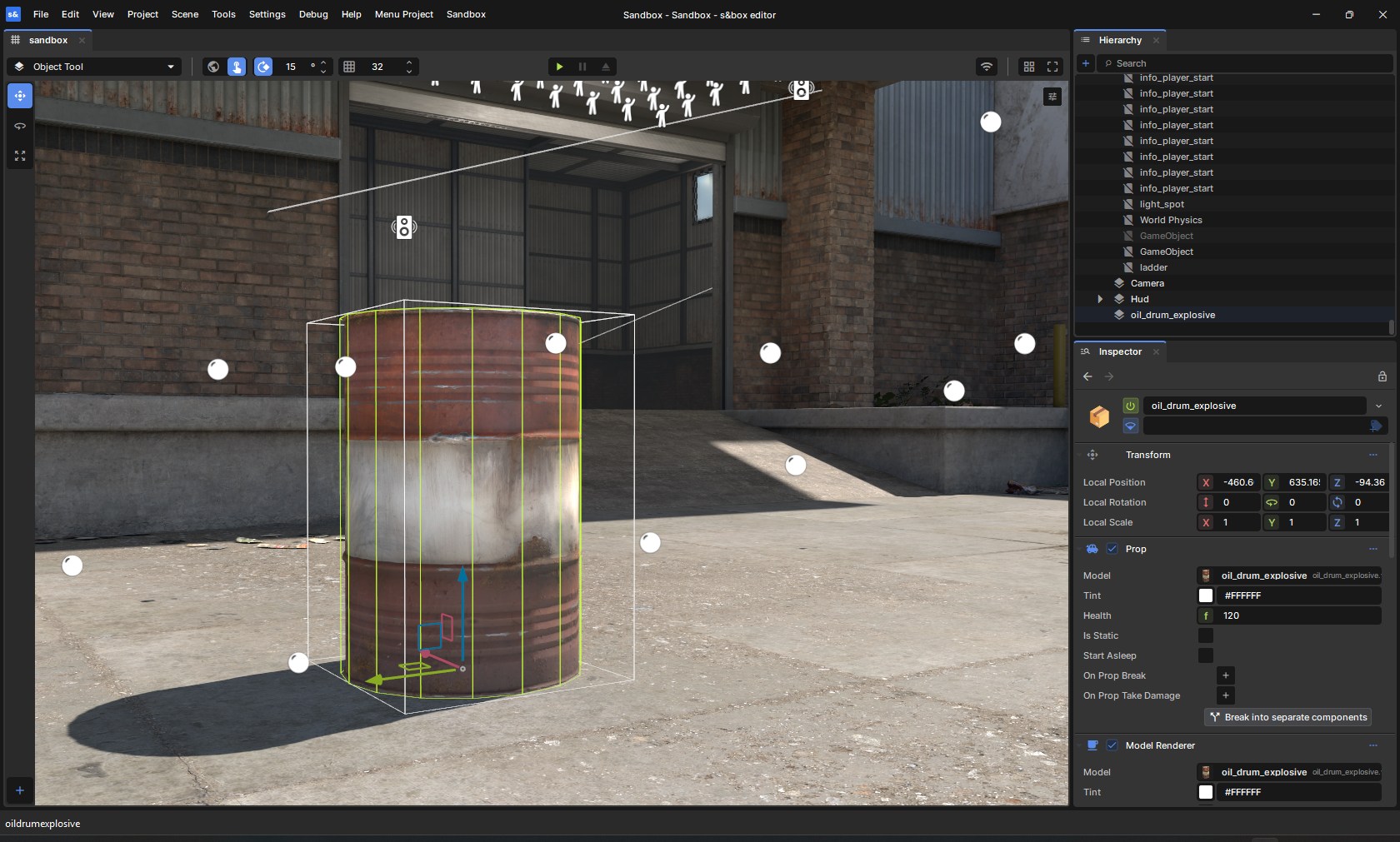Toggle the oil_drum_explosive power button
1400x842 pixels.
[1131, 406]
